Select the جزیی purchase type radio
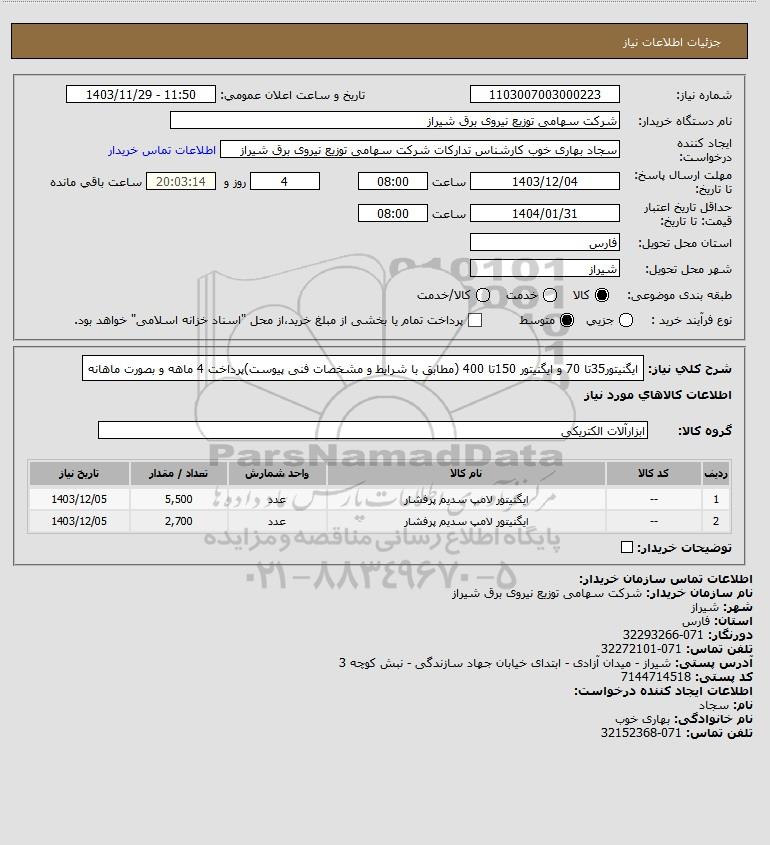Viewport: 770px width, 845px height. 626,320
